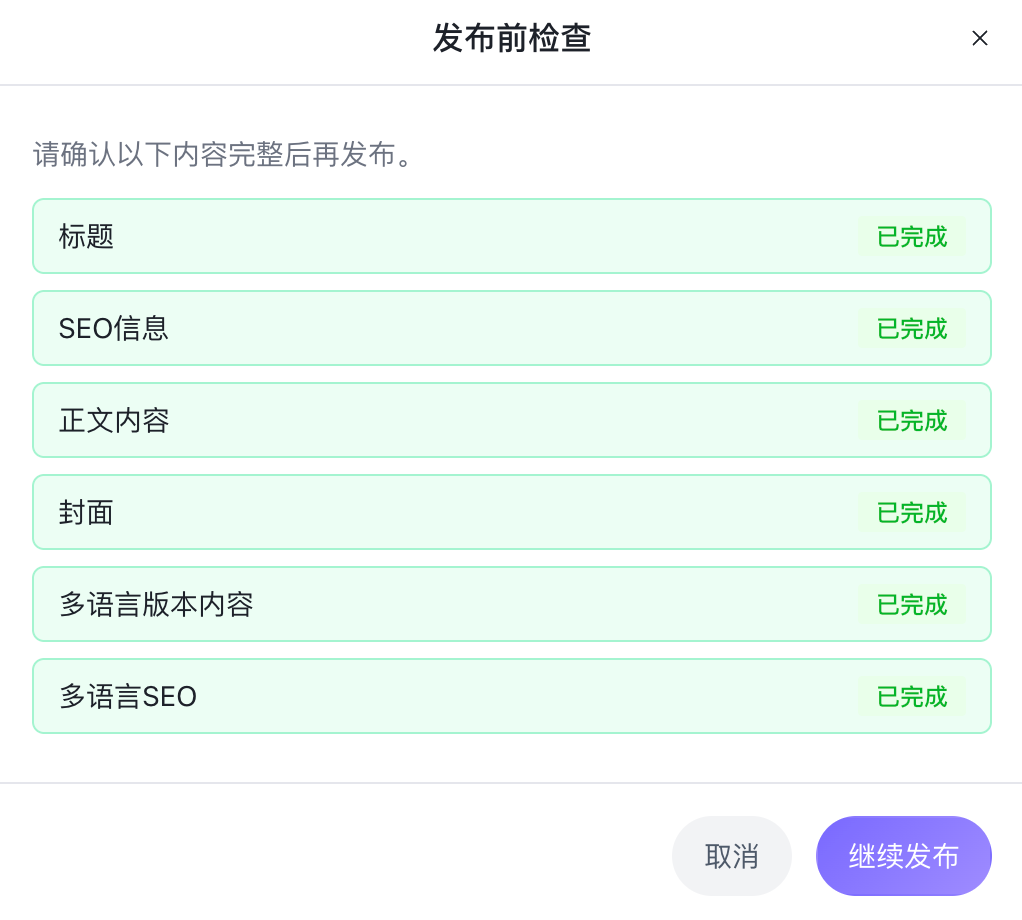The height and width of the screenshot is (920, 1022).
Task: Click the empty middle of the 多语言SEO row
Action: pyautogui.click(x=520, y=697)
